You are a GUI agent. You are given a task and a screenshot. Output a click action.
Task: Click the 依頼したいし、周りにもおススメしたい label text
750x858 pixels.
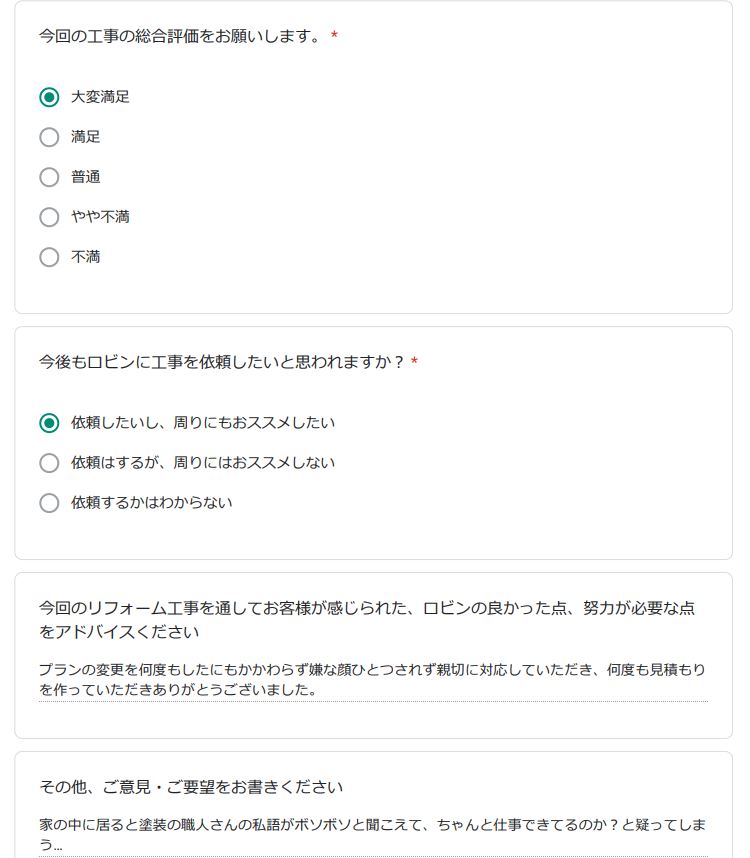(x=203, y=423)
